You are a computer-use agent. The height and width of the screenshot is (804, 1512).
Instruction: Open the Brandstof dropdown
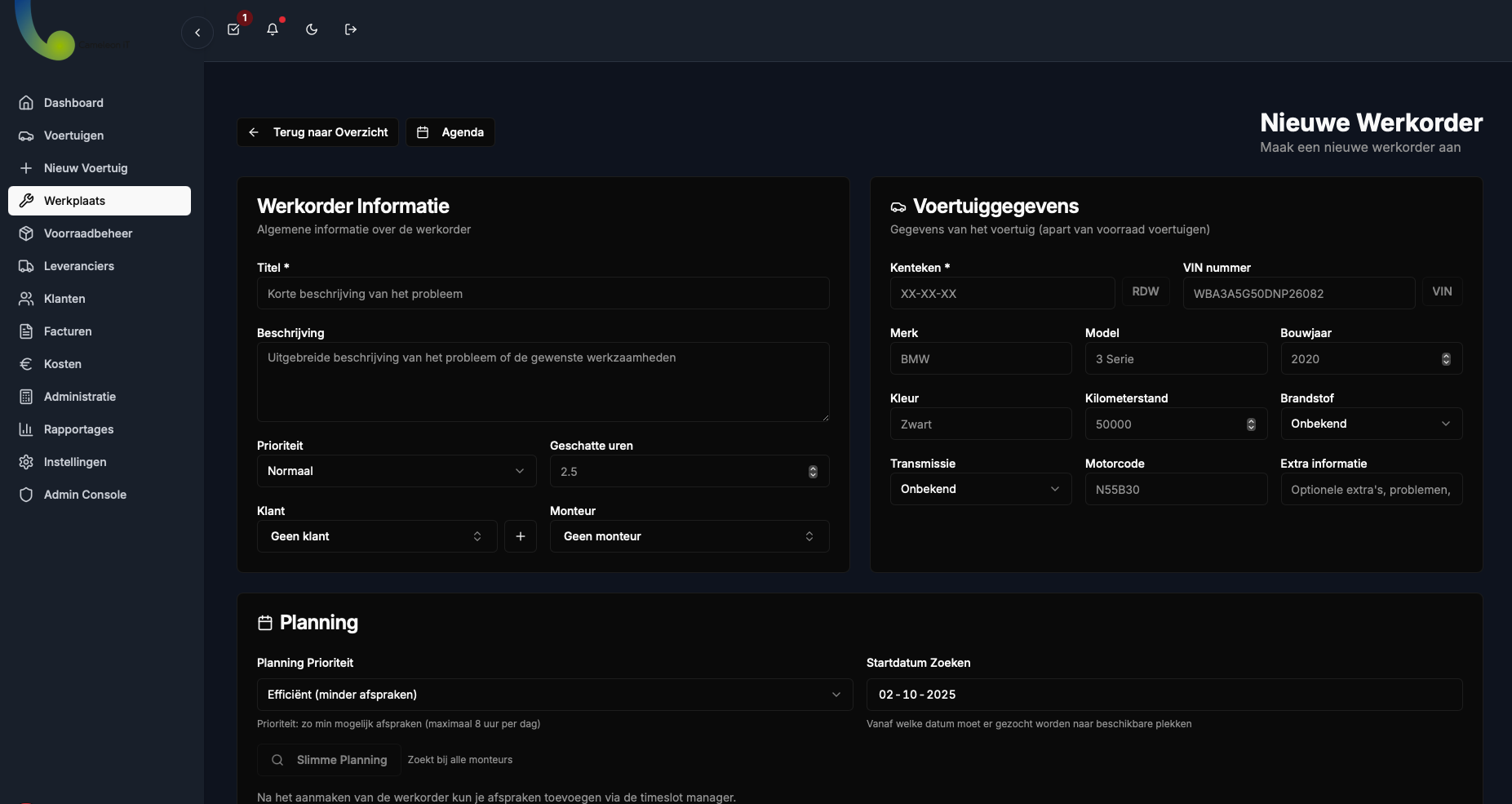(x=1371, y=424)
